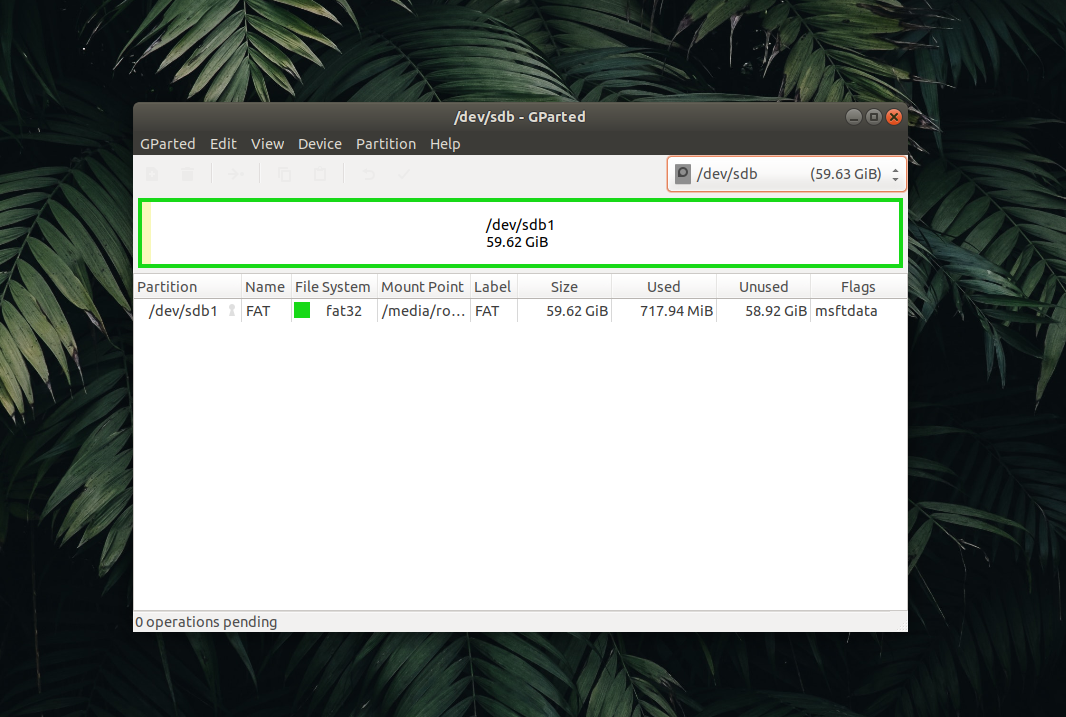Open the Edit menu
Viewport: 1066px width, 717px height.
(223, 144)
